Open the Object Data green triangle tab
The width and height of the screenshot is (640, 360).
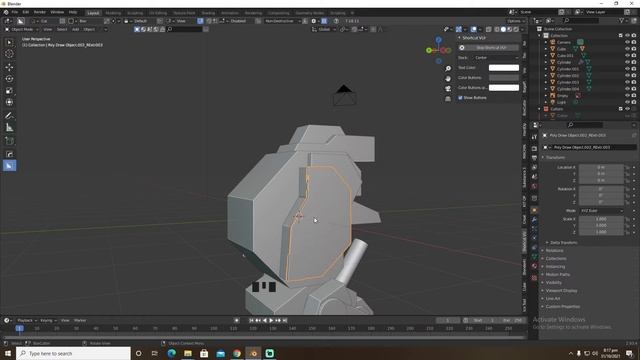tap(534, 256)
